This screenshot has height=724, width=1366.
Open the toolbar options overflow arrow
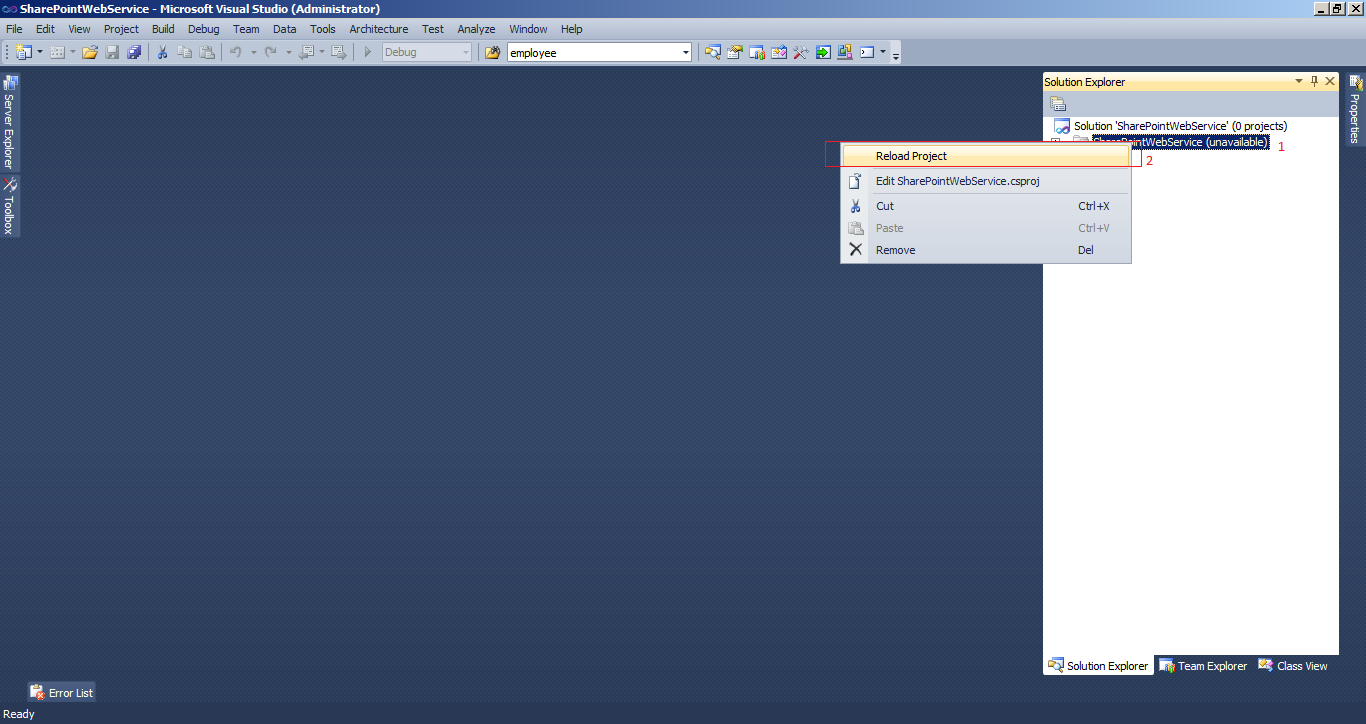tap(896, 55)
